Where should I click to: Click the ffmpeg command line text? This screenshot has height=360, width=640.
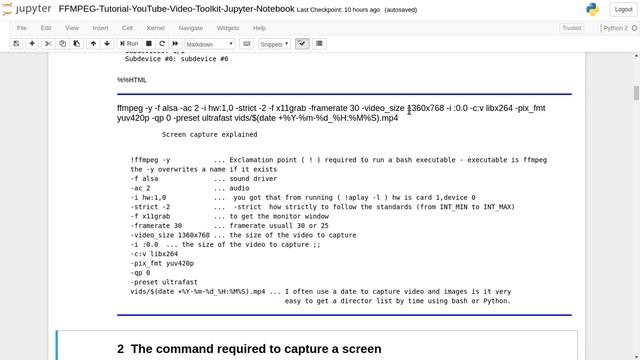(331, 113)
